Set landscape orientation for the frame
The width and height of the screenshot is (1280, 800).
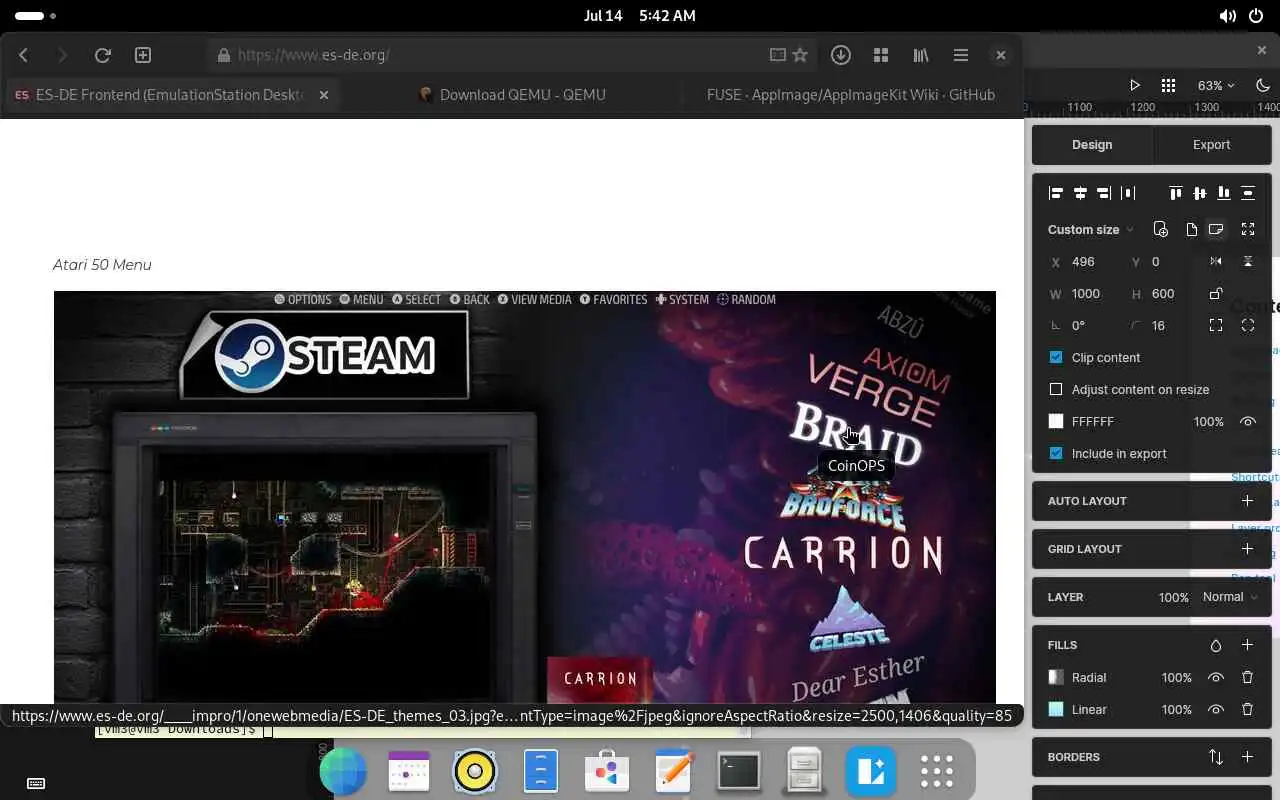1216,229
